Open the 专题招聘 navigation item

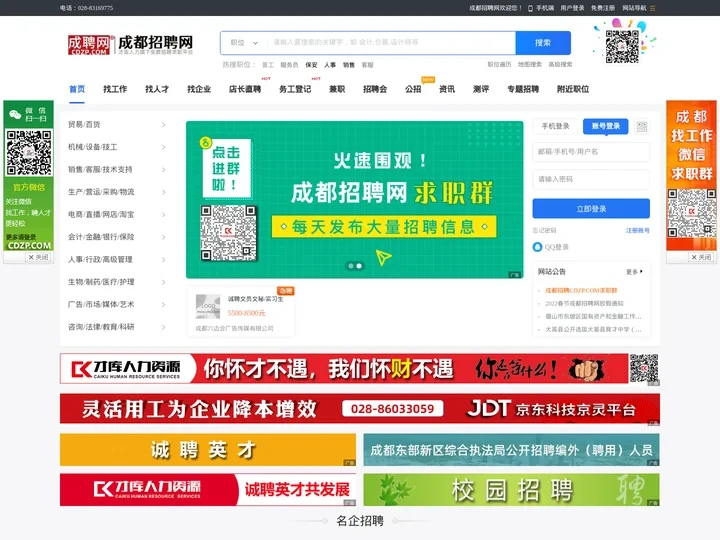pos(523,89)
